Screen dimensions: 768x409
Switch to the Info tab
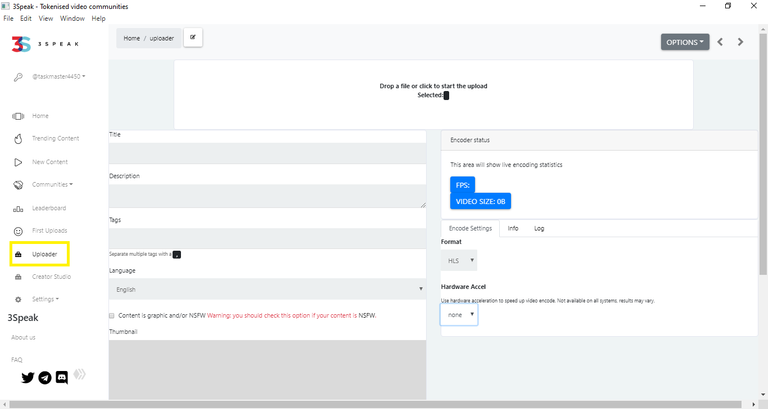513,229
